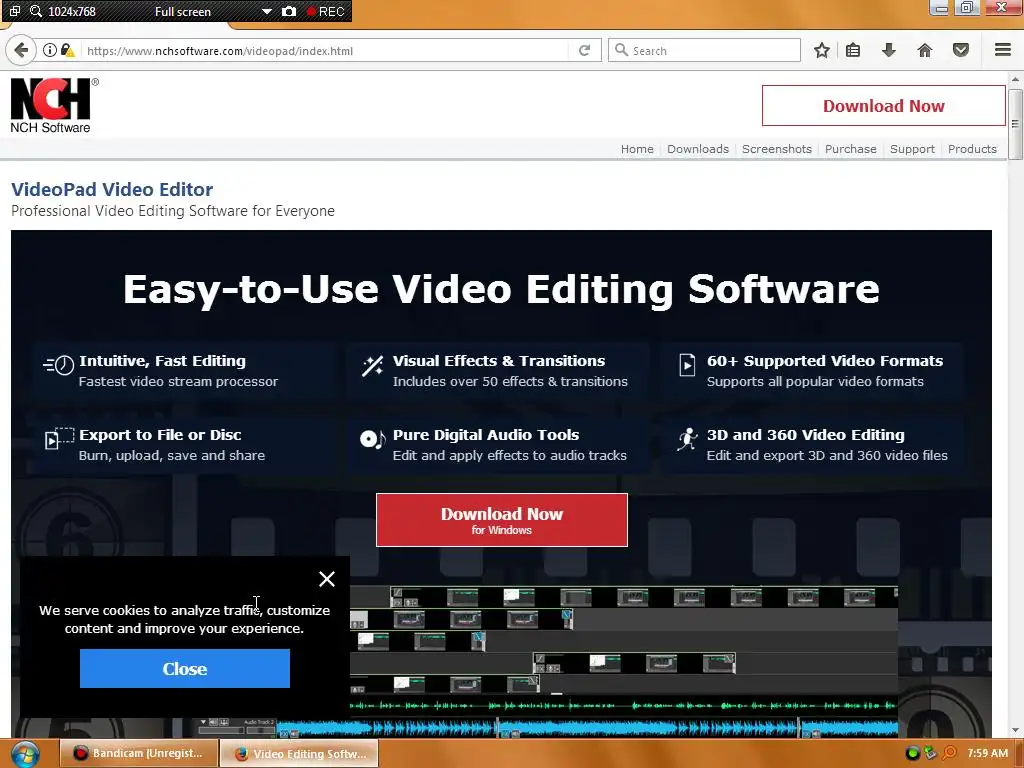1024x768 pixels.
Task: Reload the page with the refresh icon
Action: (584, 50)
